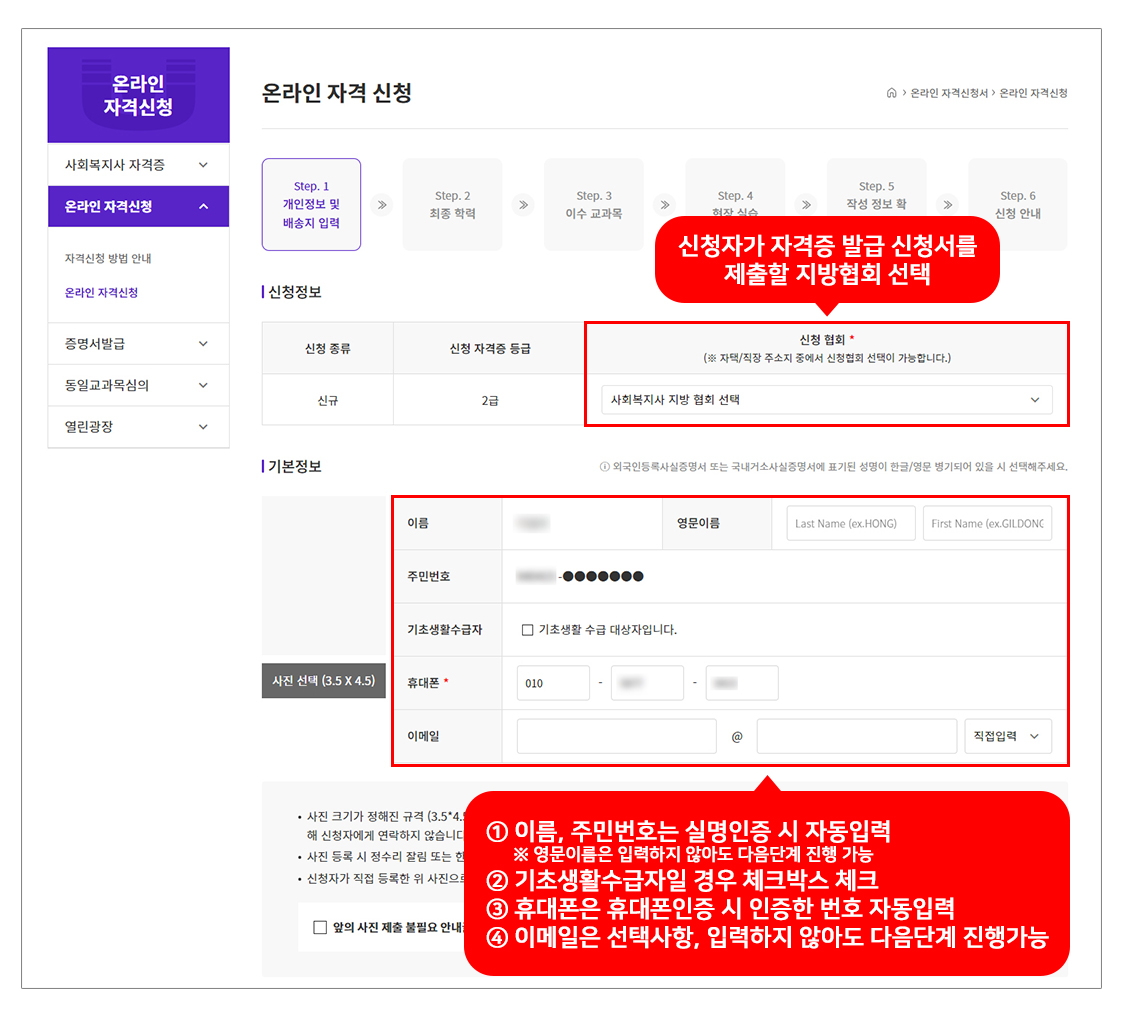This screenshot has width=1123, height=1013.
Task: Click the 사진 선택 (3.5 X 4.5) button
Action: pos(323,681)
